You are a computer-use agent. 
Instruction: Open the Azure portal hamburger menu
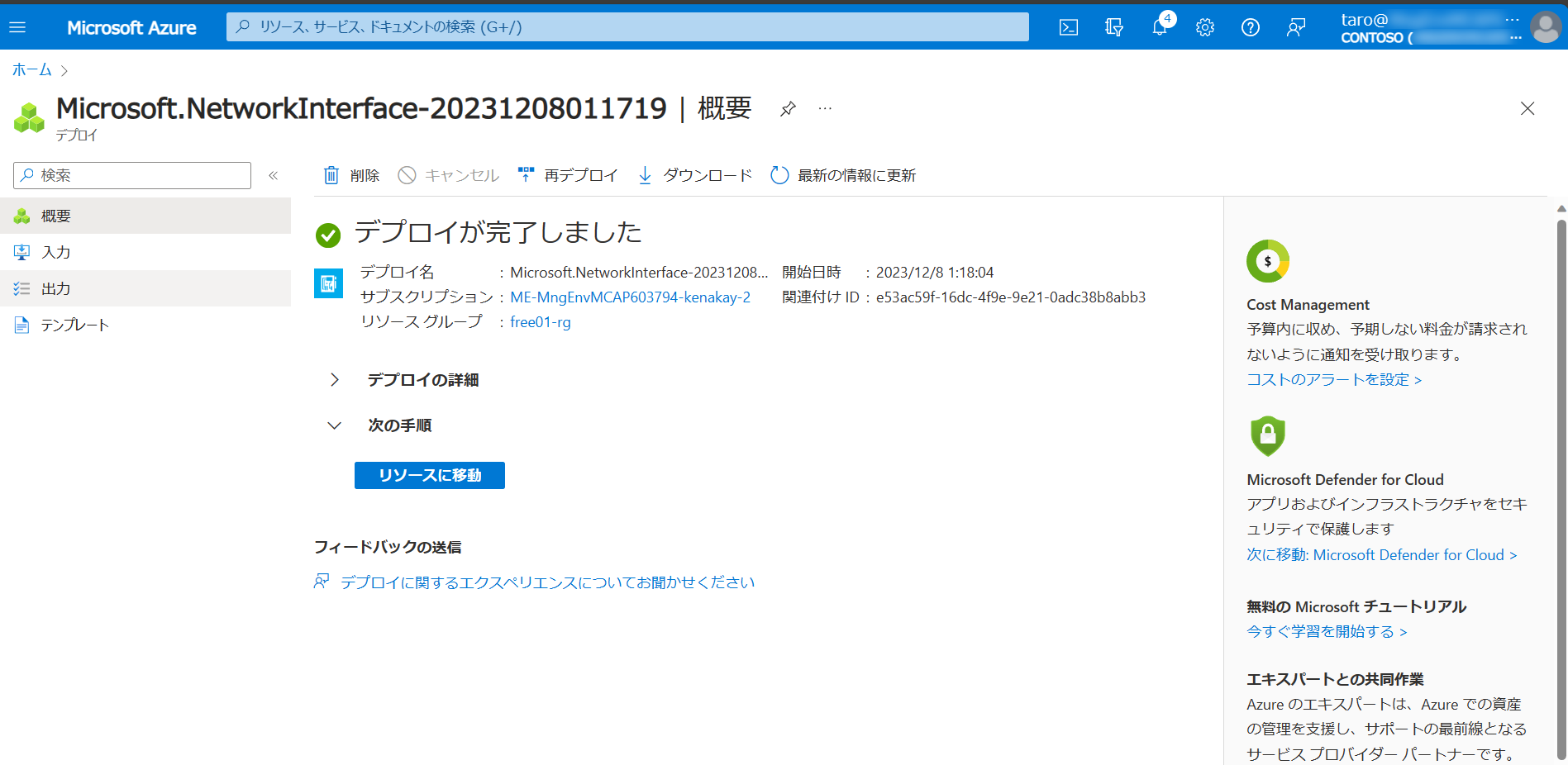click(x=17, y=27)
